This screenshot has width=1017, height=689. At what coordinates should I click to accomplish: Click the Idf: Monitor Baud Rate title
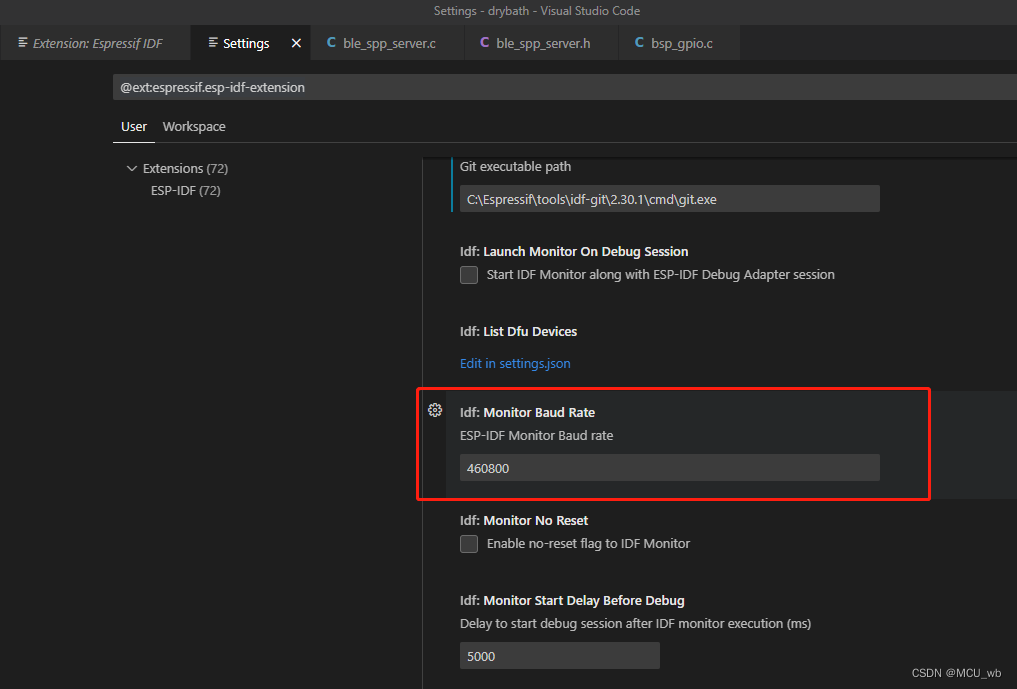click(527, 413)
